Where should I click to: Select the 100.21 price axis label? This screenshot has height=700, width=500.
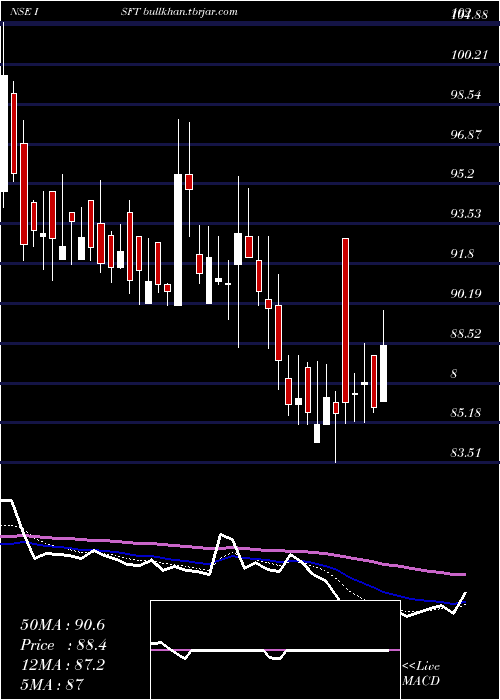pyautogui.click(x=468, y=54)
